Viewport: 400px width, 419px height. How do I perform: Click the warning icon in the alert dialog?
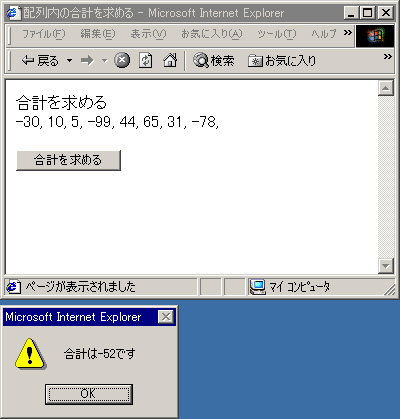[30, 354]
